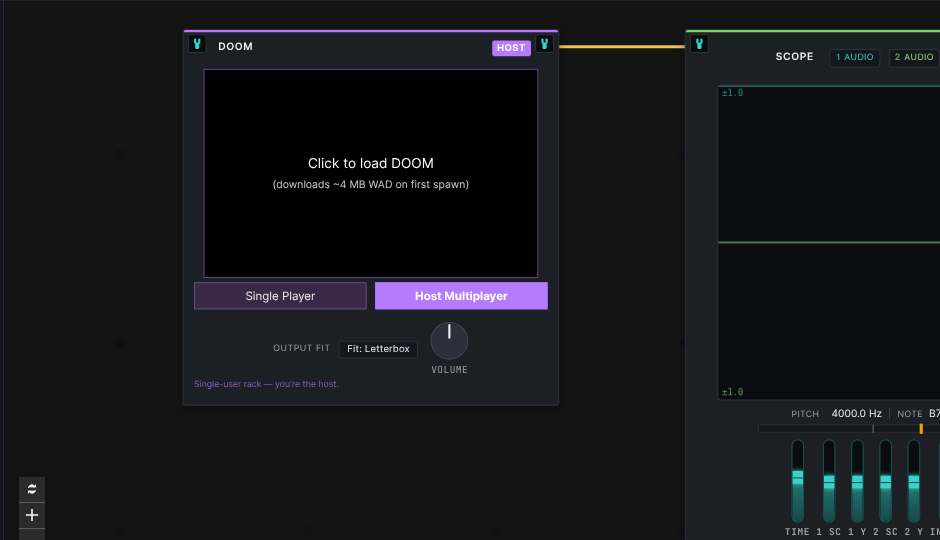Image resolution: width=940 pixels, height=540 pixels.
Task: Click the jack icon on the SCOPE module
Action: tap(699, 44)
